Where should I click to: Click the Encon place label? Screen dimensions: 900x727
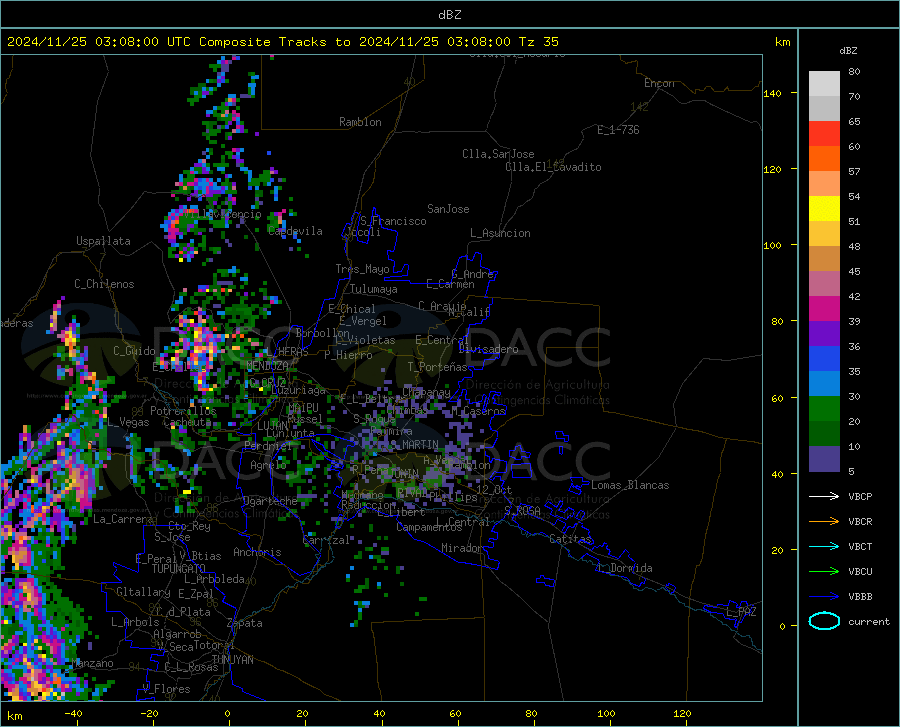pos(659,83)
